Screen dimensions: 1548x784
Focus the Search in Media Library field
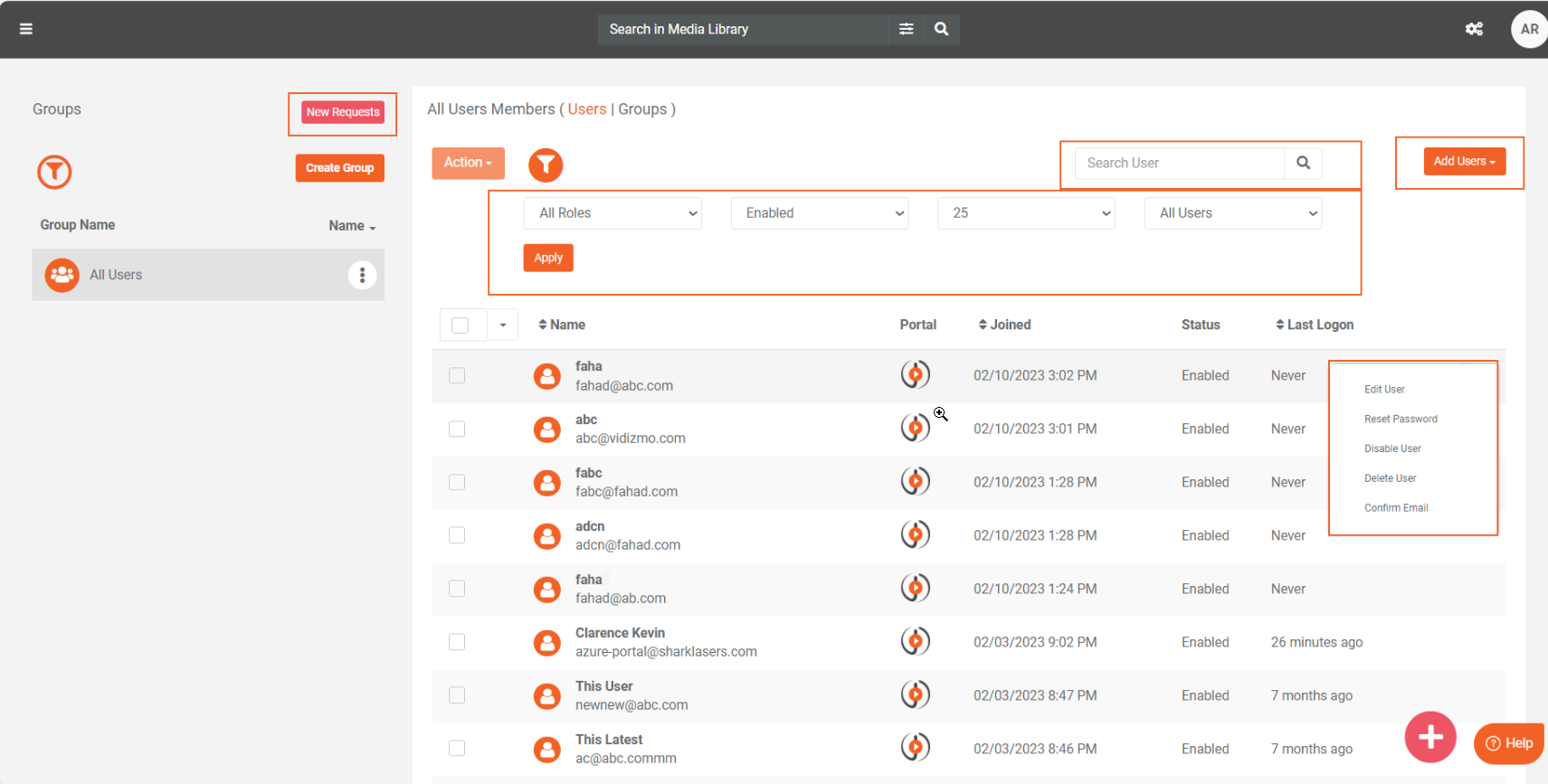click(x=742, y=29)
